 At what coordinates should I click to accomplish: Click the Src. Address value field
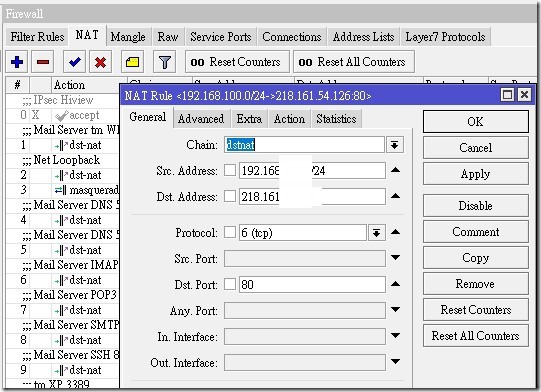coord(312,170)
